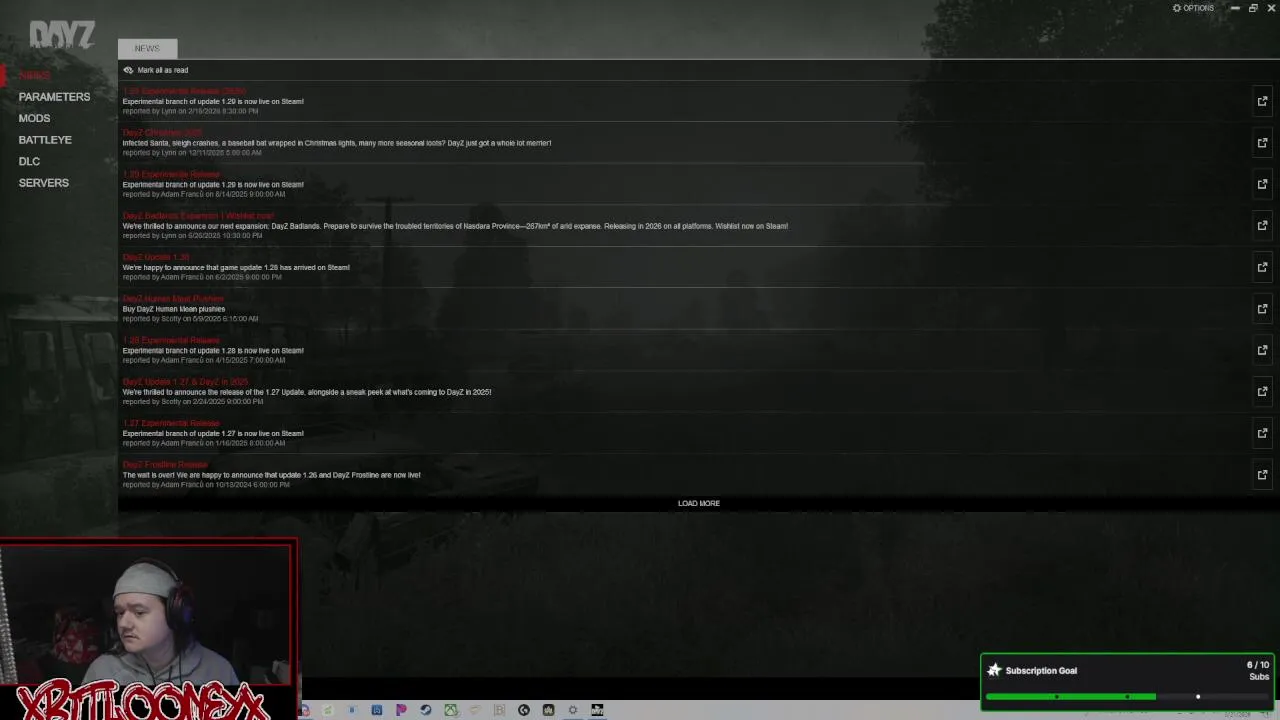1280x720 pixels.
Task: Click the Mark all as read eye icon
Action: [128, 70]
